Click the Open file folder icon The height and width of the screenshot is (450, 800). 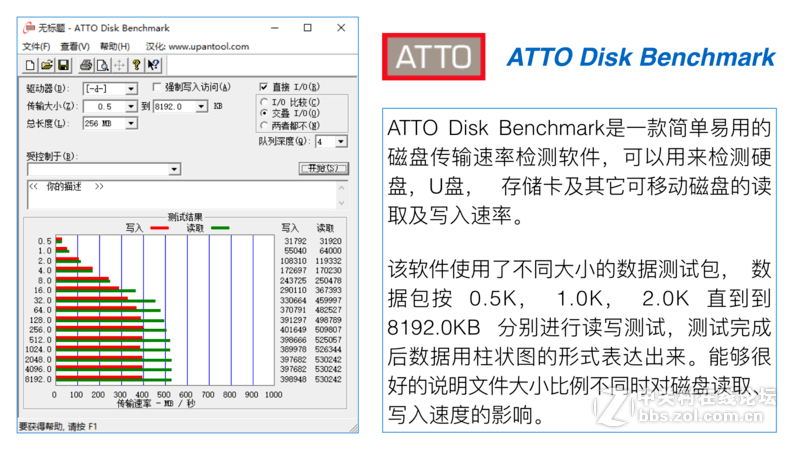pos(47,65)
